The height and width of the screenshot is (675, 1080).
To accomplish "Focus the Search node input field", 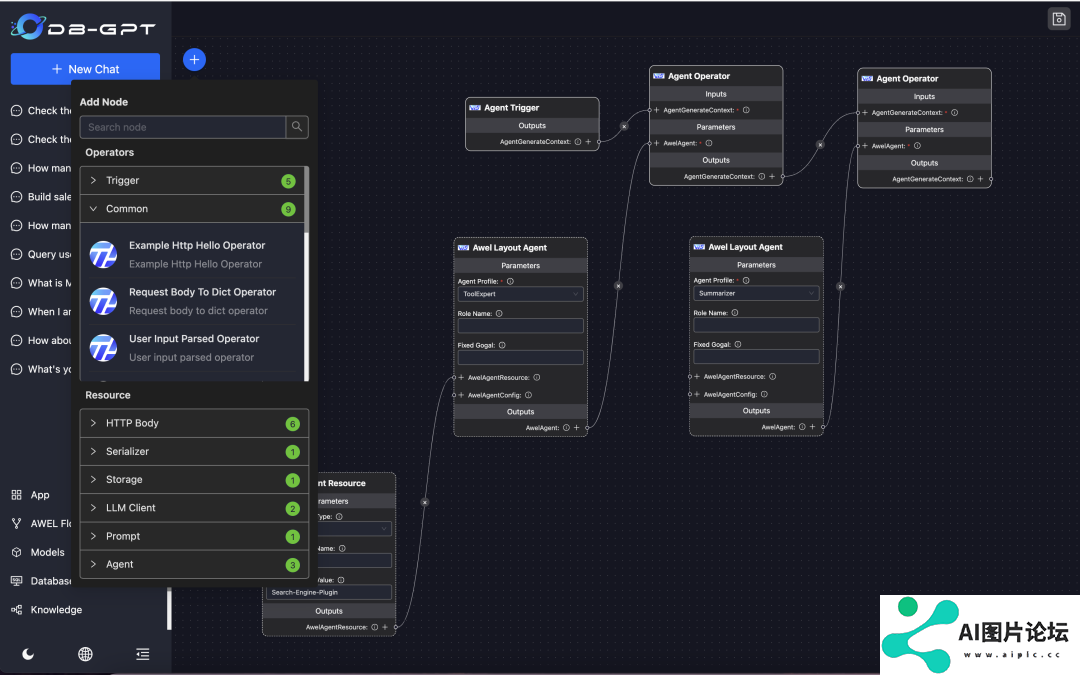I will coord(183,127).
